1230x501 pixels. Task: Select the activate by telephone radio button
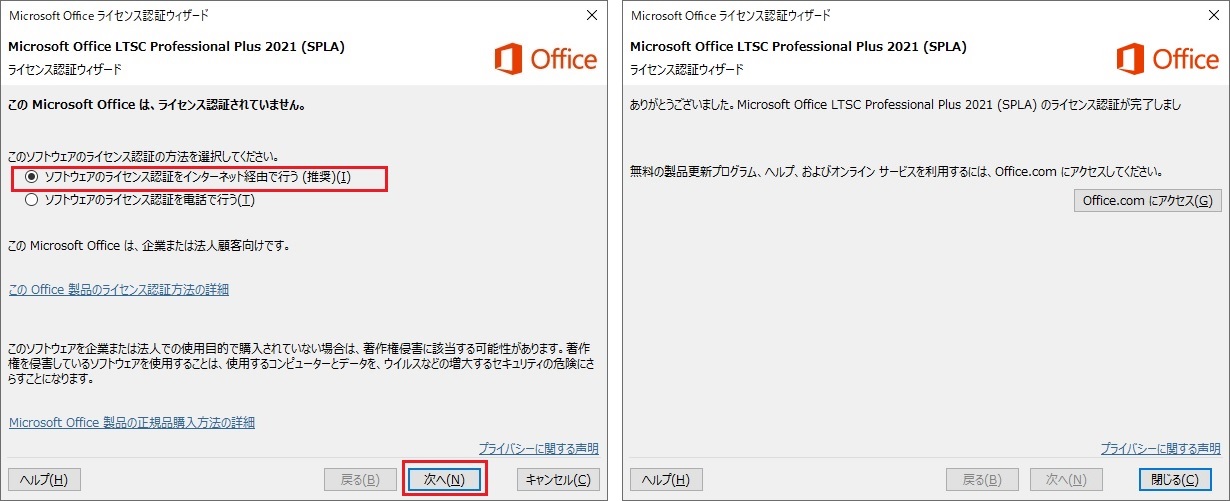click(32, 200)
